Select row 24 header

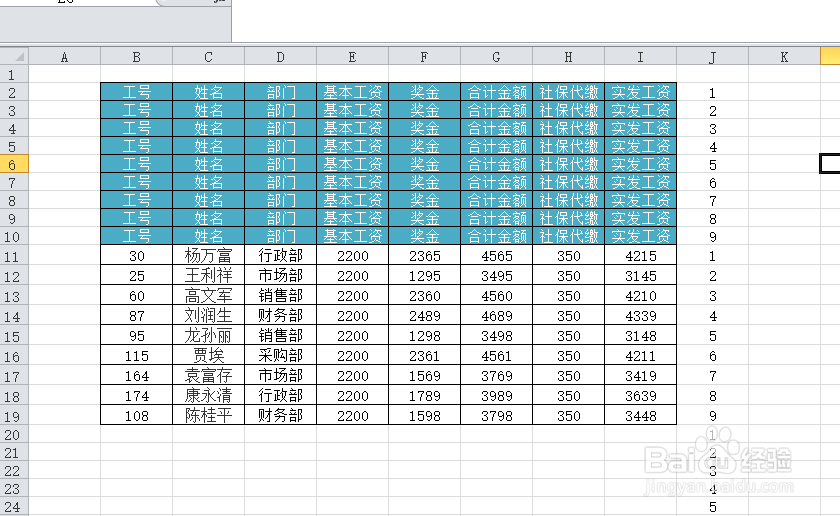tap(12, 506)
